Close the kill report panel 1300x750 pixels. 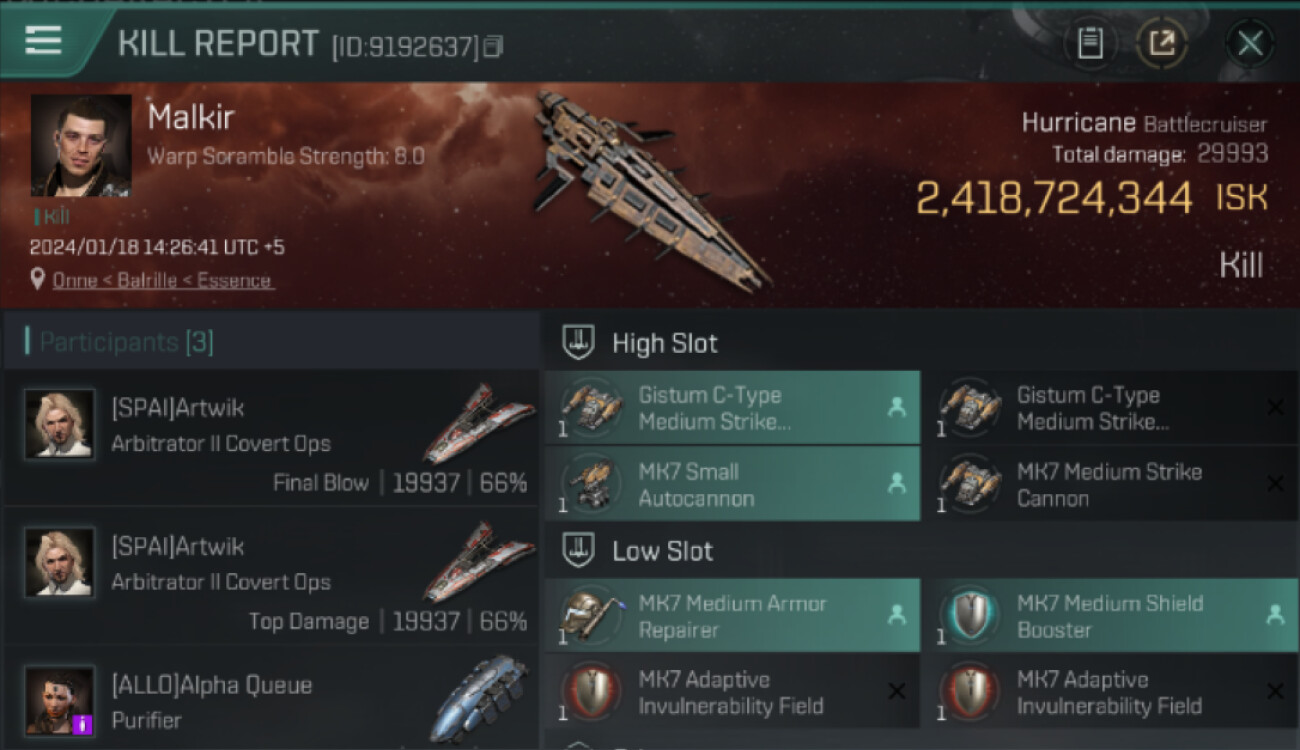click(x=1250, y=43)
